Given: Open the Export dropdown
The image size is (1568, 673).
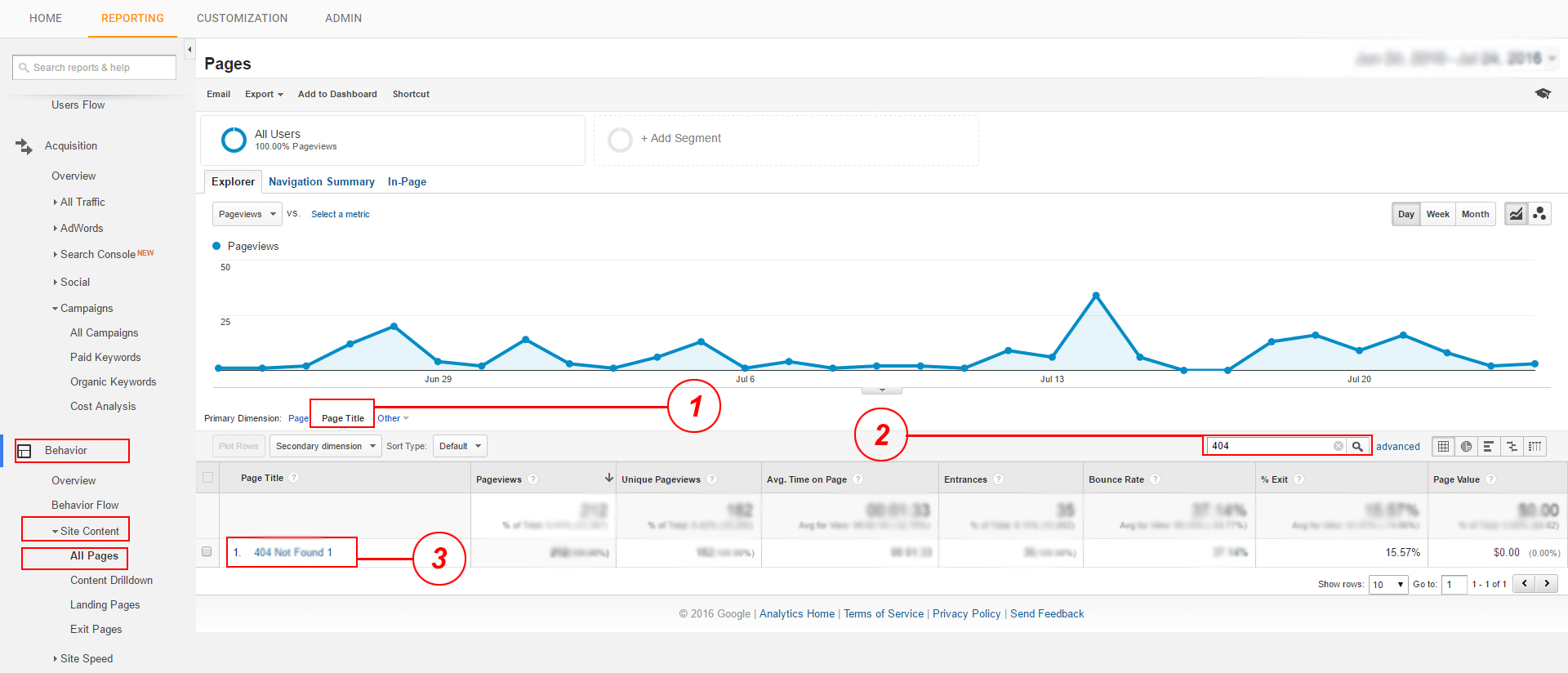Looking at the screenshot, I should [x=264, y=94].
